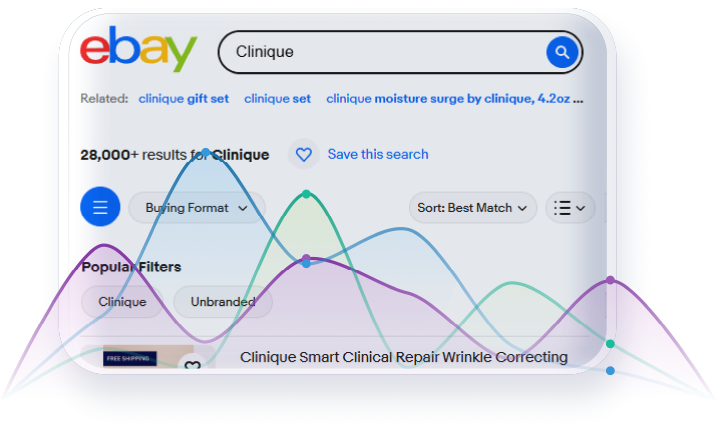The image size is (718, 431).
Task: Click the watchlist heart on the product image
Action: [193, 365]
